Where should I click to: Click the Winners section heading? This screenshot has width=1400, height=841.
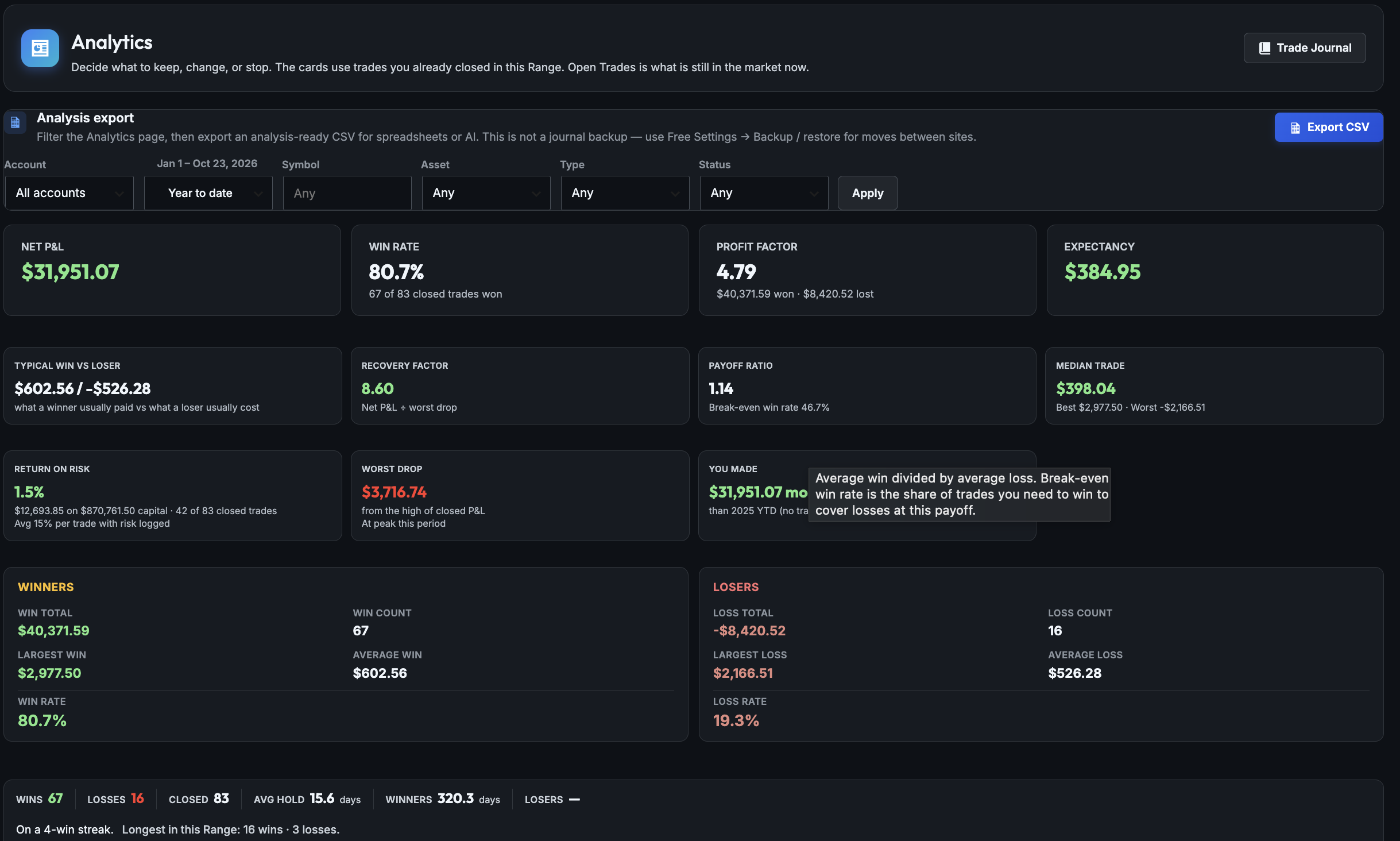[x=46, y=587]
